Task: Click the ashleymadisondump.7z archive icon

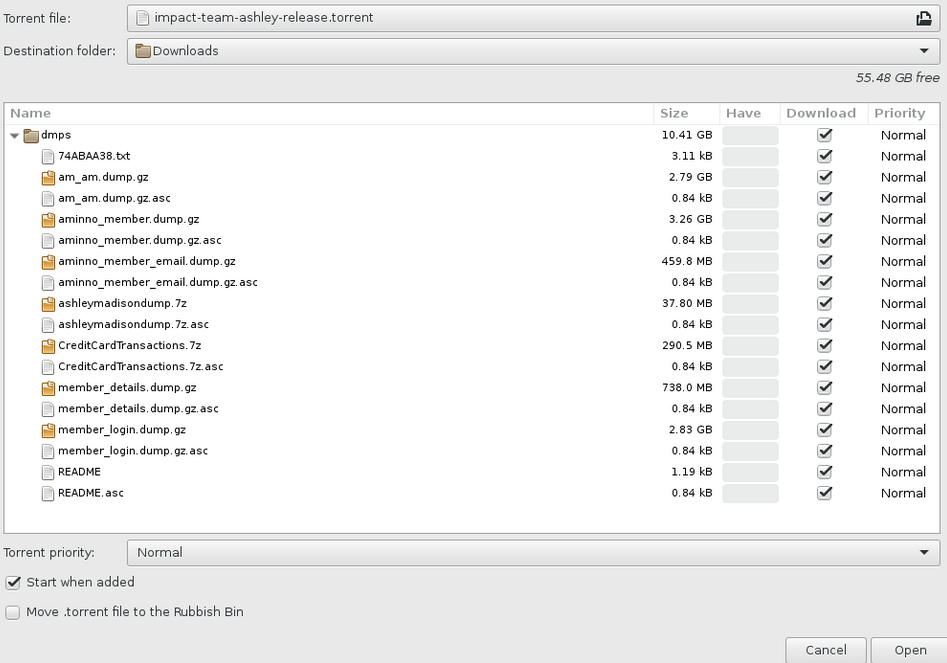Action: (x=48, y=304)
